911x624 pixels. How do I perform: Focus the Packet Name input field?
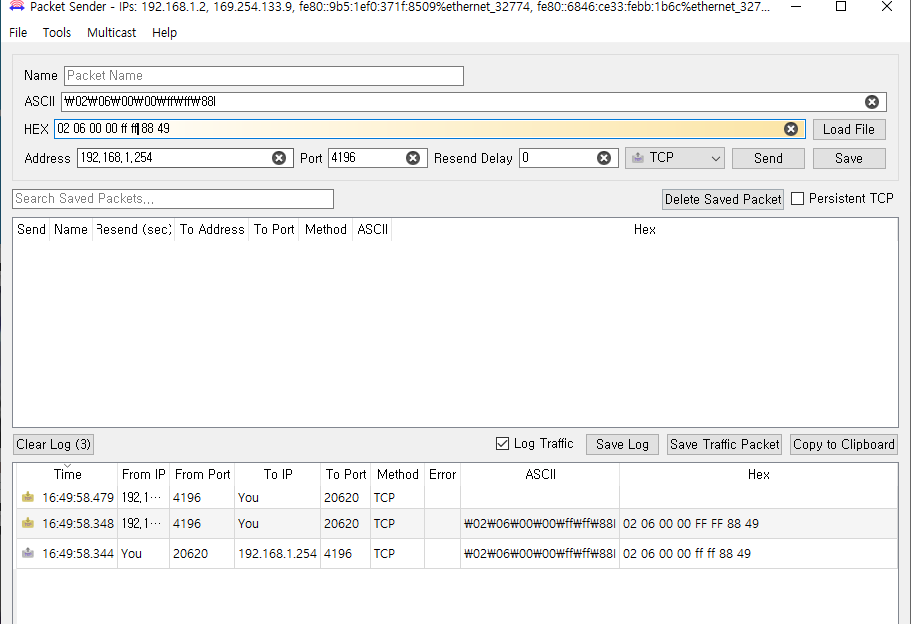pos(264,76)
